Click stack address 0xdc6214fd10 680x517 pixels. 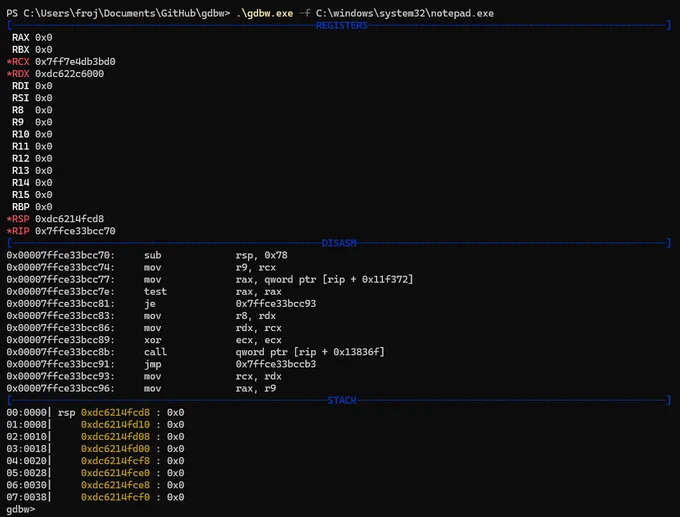click(x=115, y=425)
